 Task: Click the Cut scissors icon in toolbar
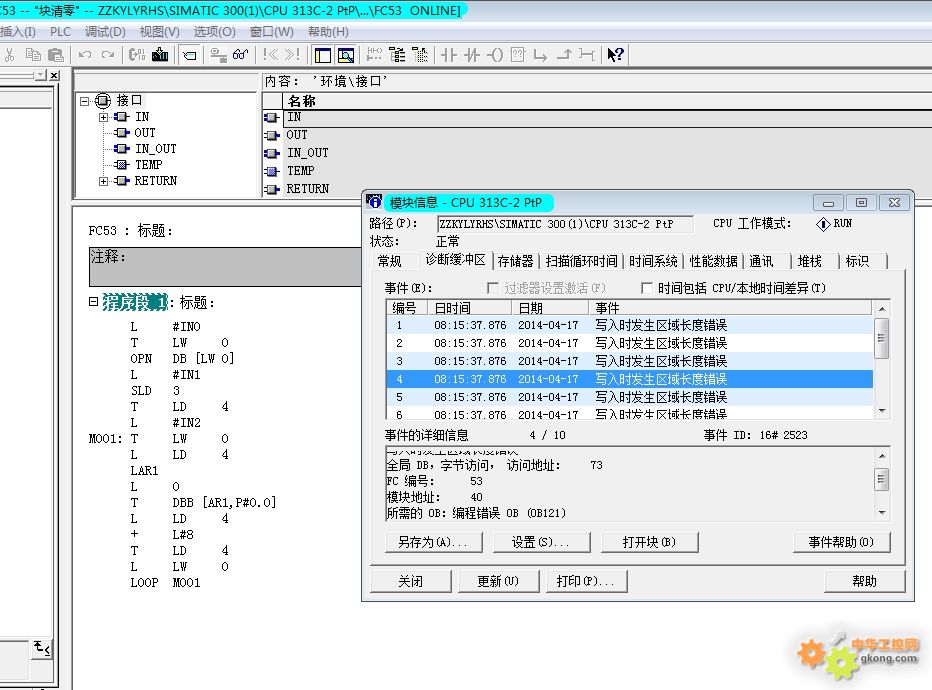(10, 55)
